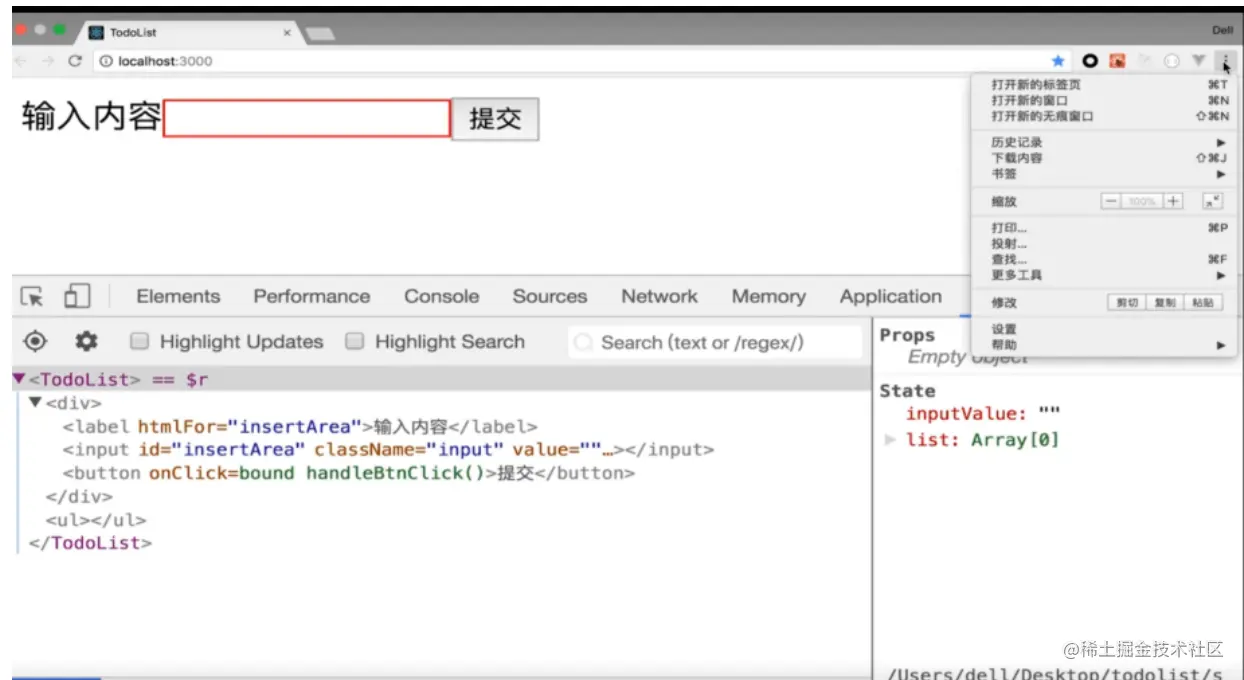Screen dimensions: 1244x680
Task: Expand the list Array[0] state entry
Action: [x=890, y=440]
